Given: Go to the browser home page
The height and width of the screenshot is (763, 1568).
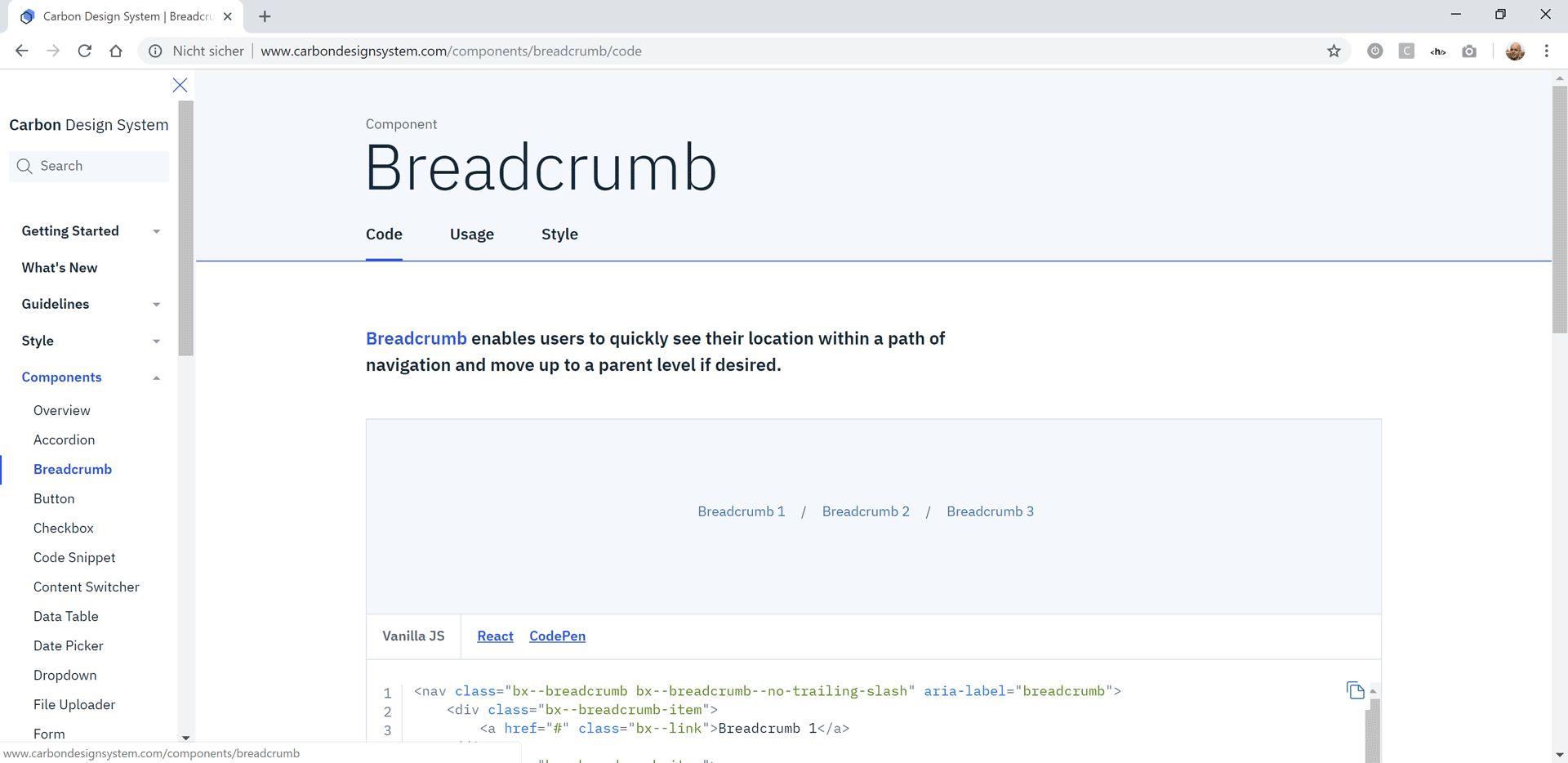Looking at the screenshot, I should (x=116, y=51).
